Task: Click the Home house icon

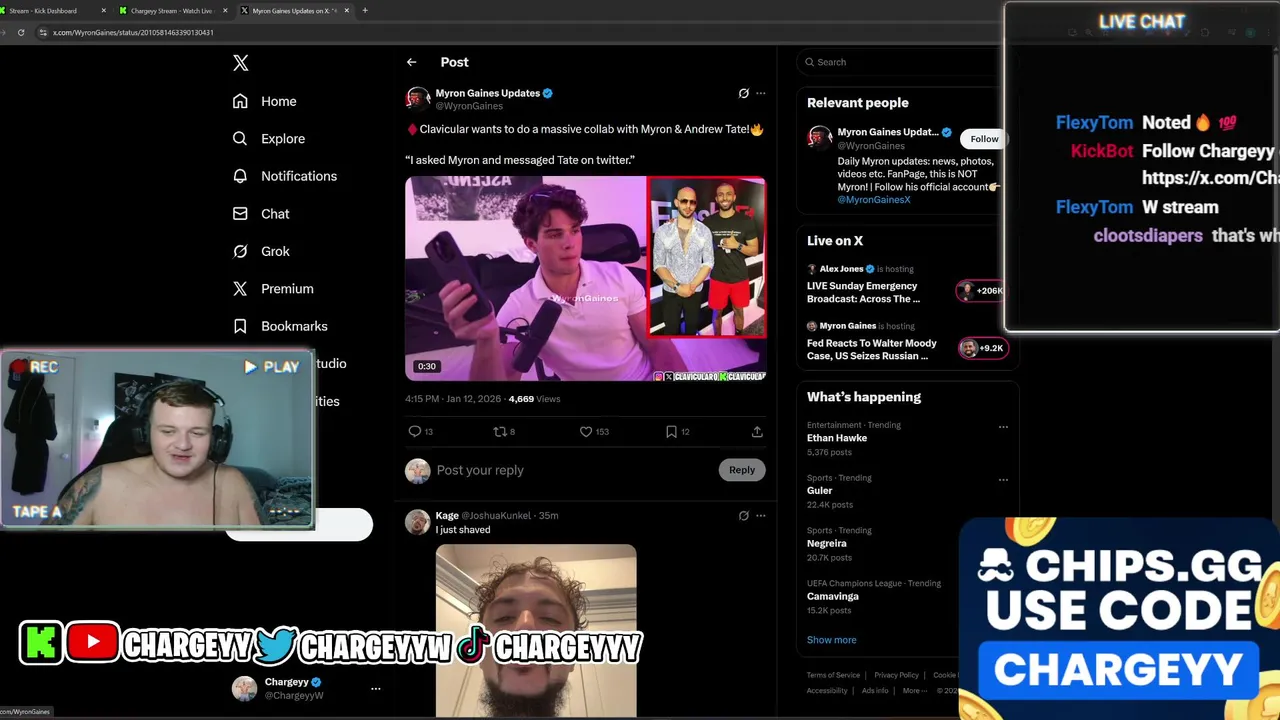Action: tap(240, 101)
